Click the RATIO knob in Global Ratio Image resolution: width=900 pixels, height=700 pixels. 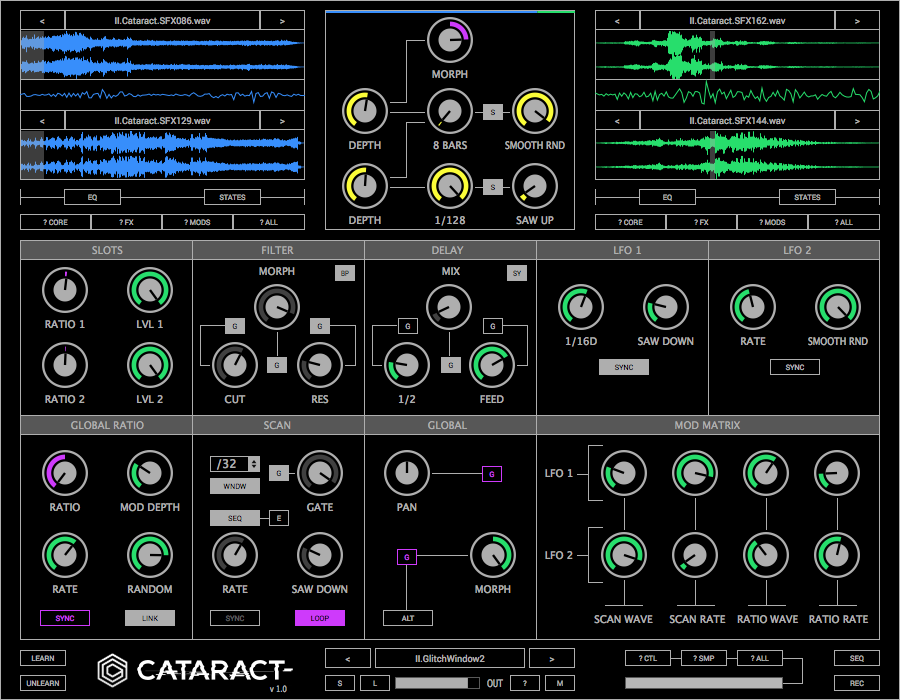(x=64, y=472)
